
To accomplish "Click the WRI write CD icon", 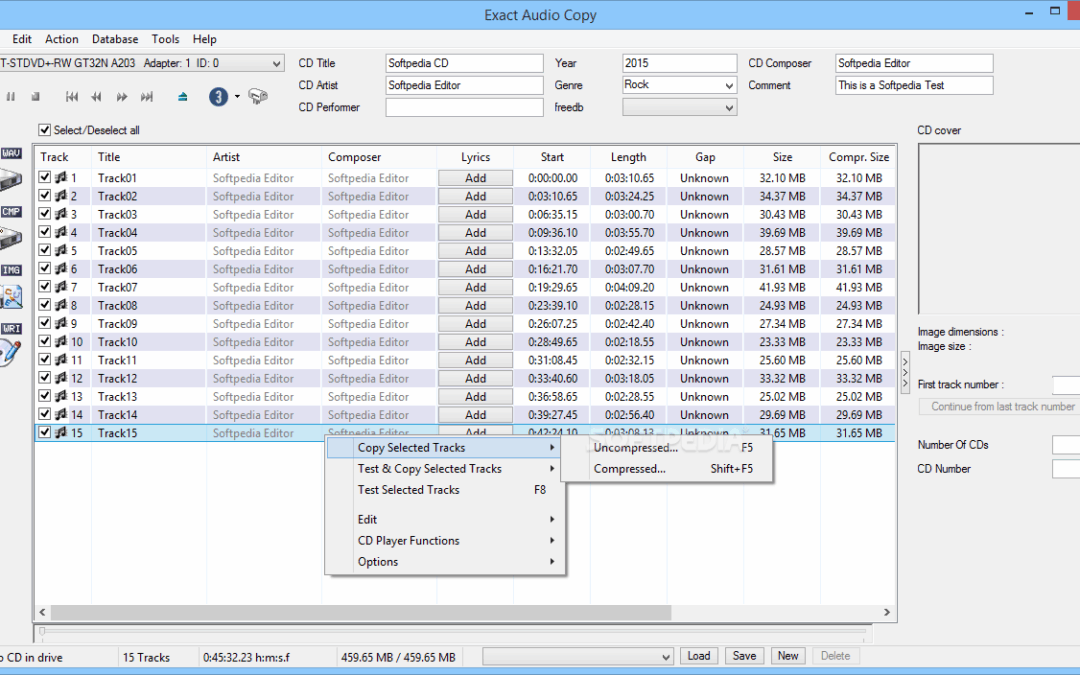I will click(x=10, y=345).
